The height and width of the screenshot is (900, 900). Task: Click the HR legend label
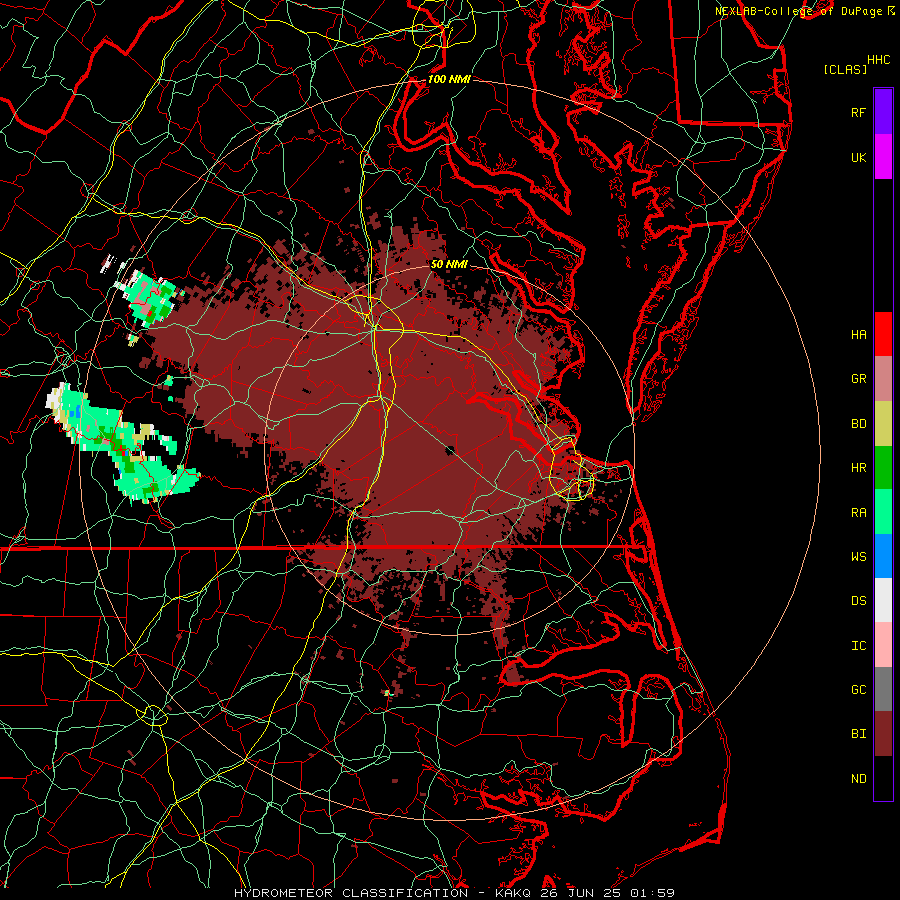(x=859, y=468)
